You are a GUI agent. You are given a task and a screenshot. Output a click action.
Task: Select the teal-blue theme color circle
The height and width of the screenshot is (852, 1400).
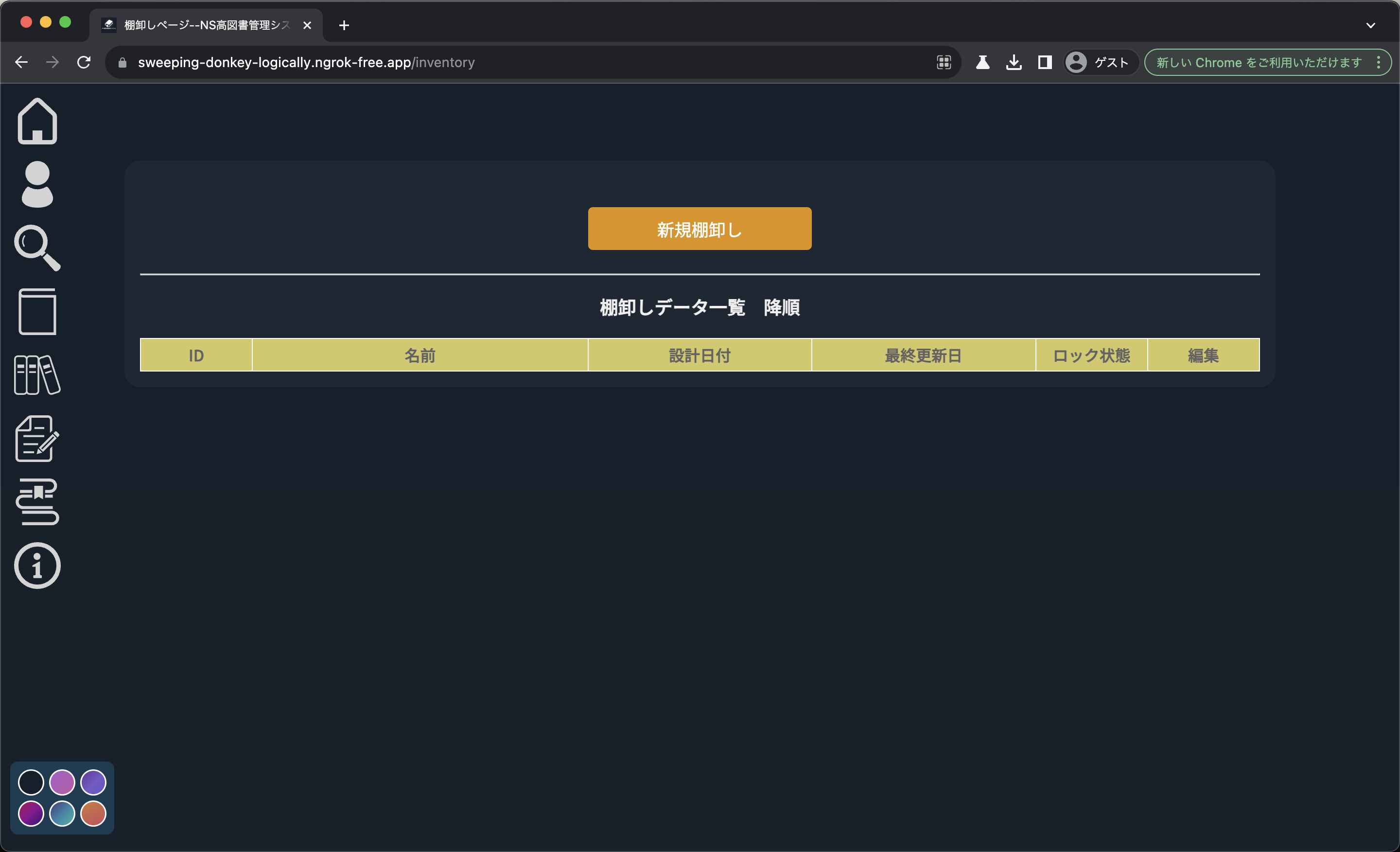click(x=62, y=814)
